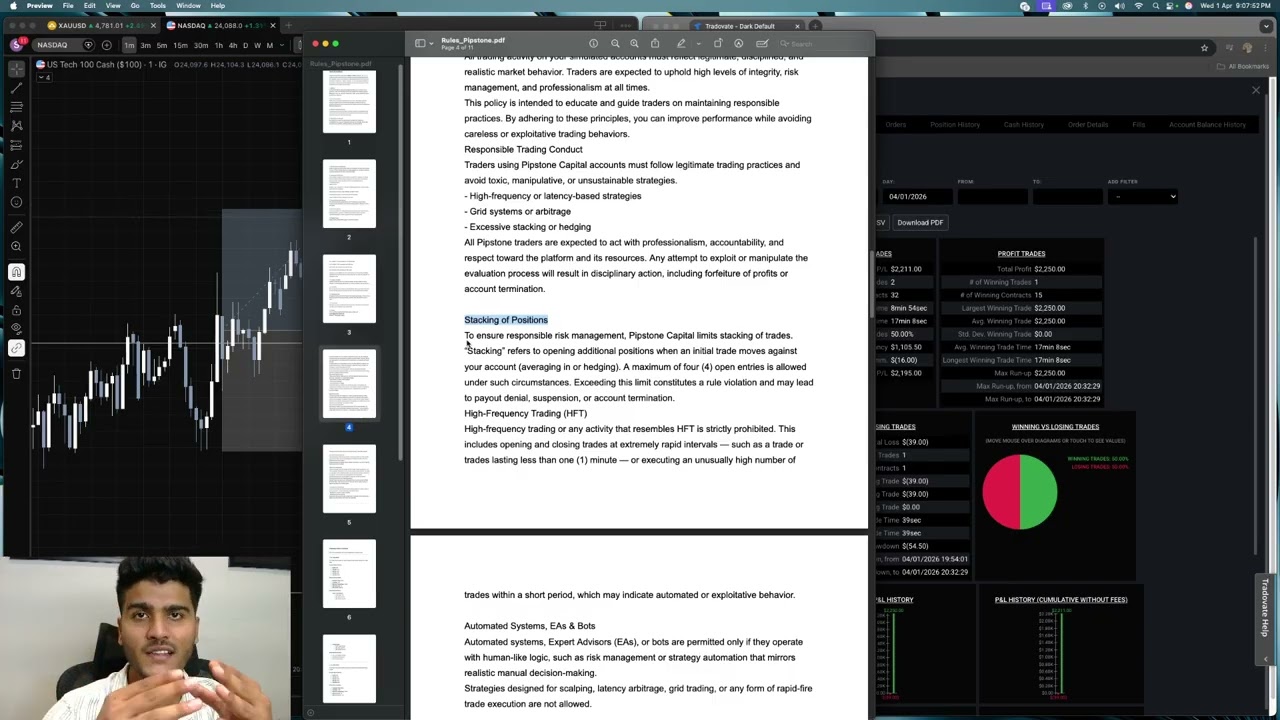Expand the timeframe dropdown chevron
Image resolution: width=1280 pixels, height=720 pixels.
click(x=281, y=45)
